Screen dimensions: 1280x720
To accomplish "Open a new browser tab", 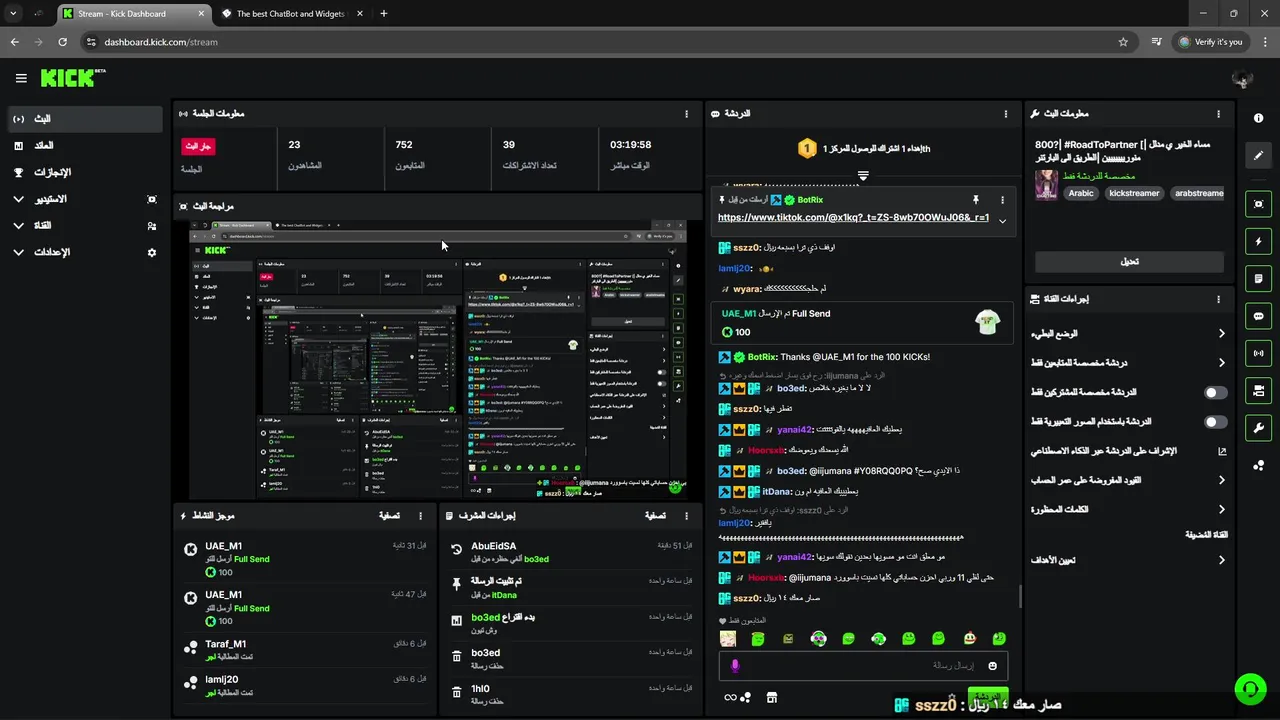I will (x=384, y=14).
